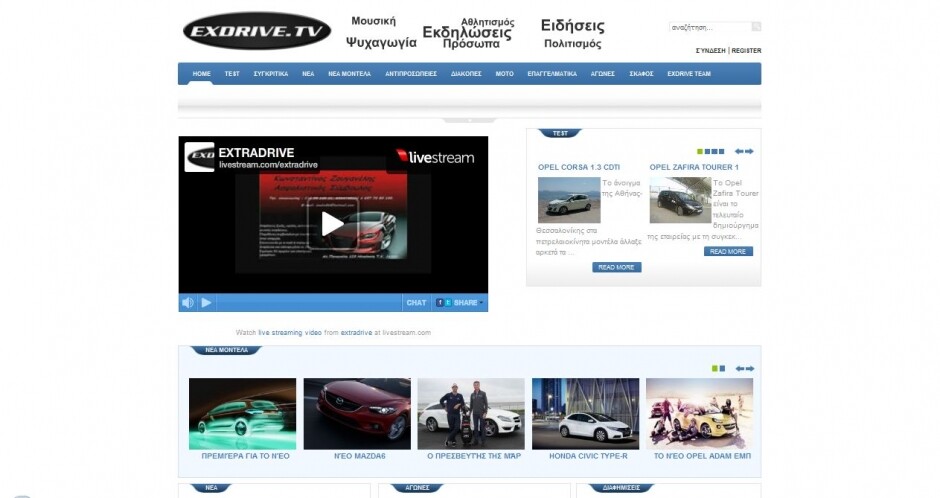The height and width of the screenshot is (498, 940).
Task: Click the small play icon in player bar
Action: coord(206,303)
